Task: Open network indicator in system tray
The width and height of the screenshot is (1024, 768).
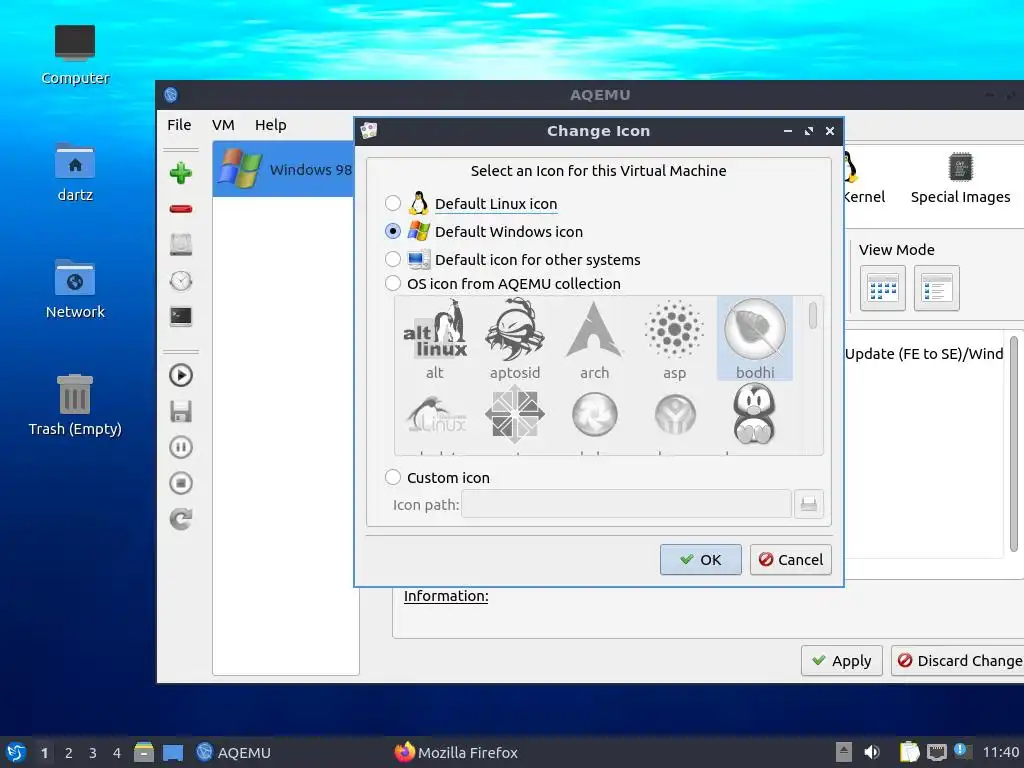Action: 936,752
